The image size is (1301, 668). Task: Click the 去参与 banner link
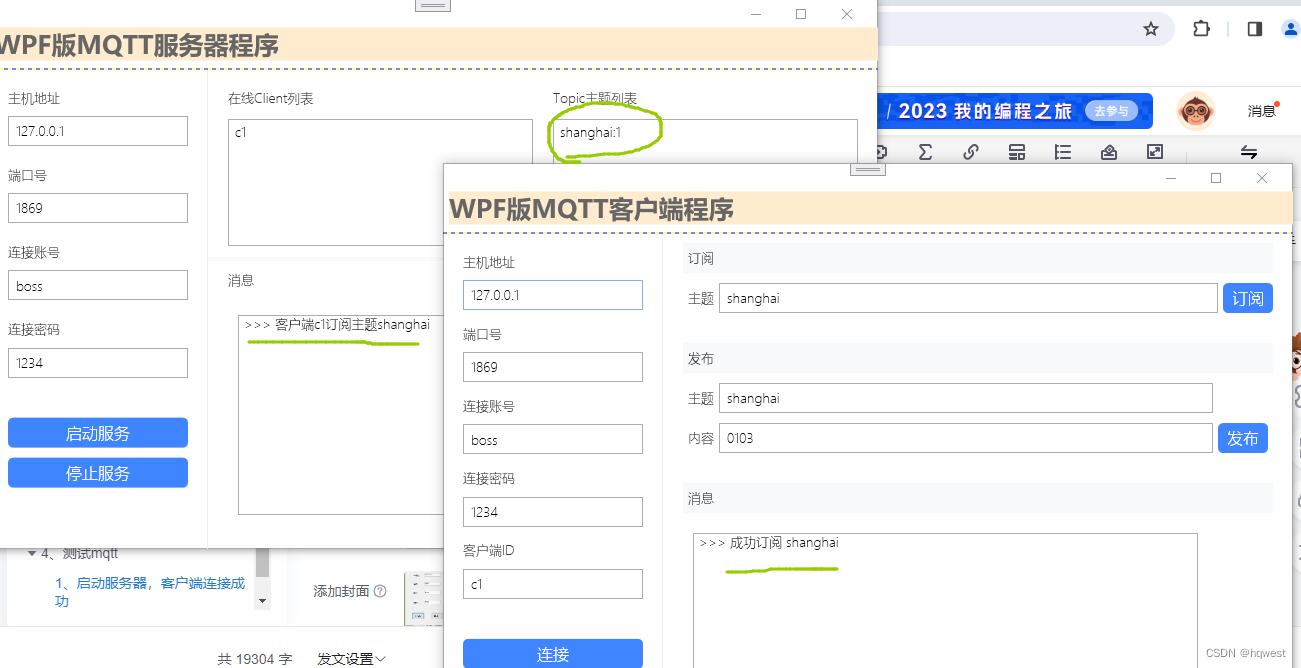pos(1111,111)
